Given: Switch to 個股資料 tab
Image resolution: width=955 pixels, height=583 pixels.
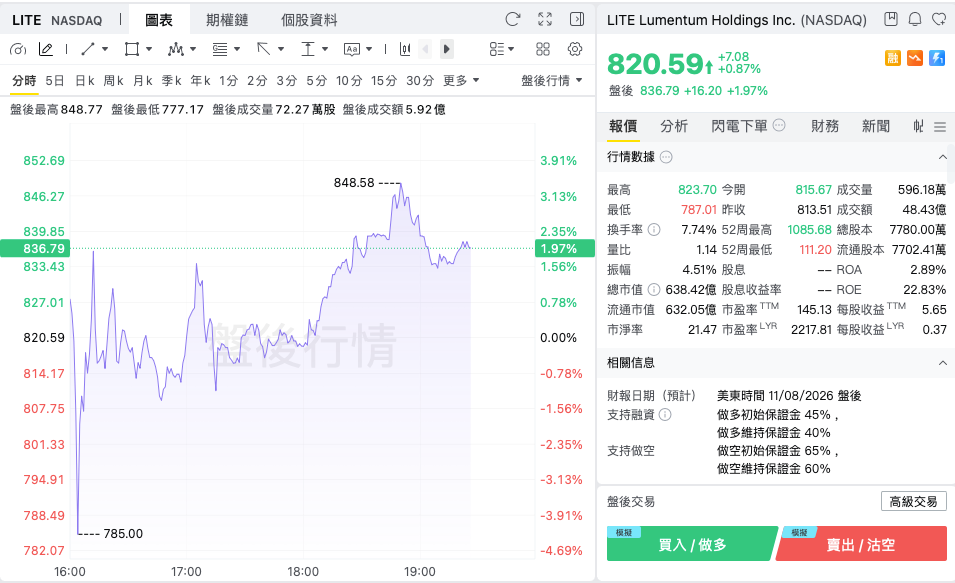Looking at the screenshot, I should click(309, 20).
